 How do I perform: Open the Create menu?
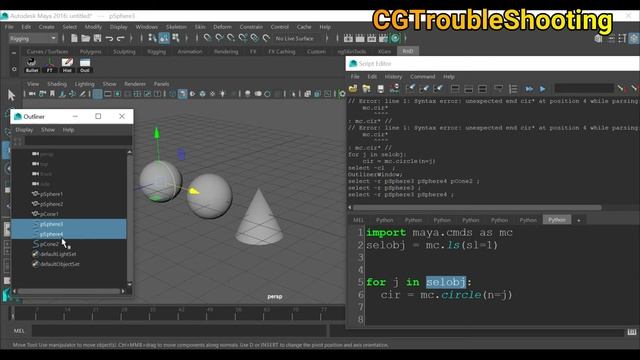(x=47, y=27)
